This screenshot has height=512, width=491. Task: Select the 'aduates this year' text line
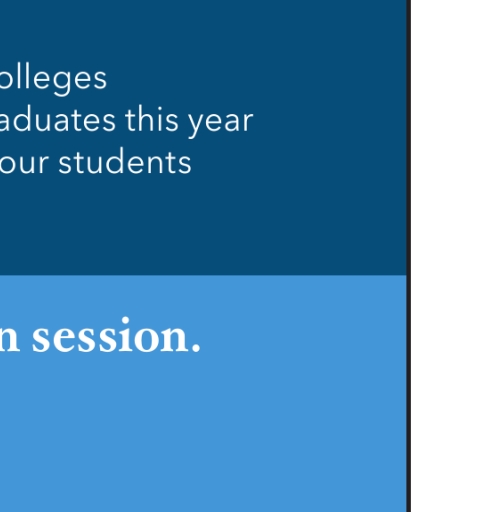click(127, 121)
